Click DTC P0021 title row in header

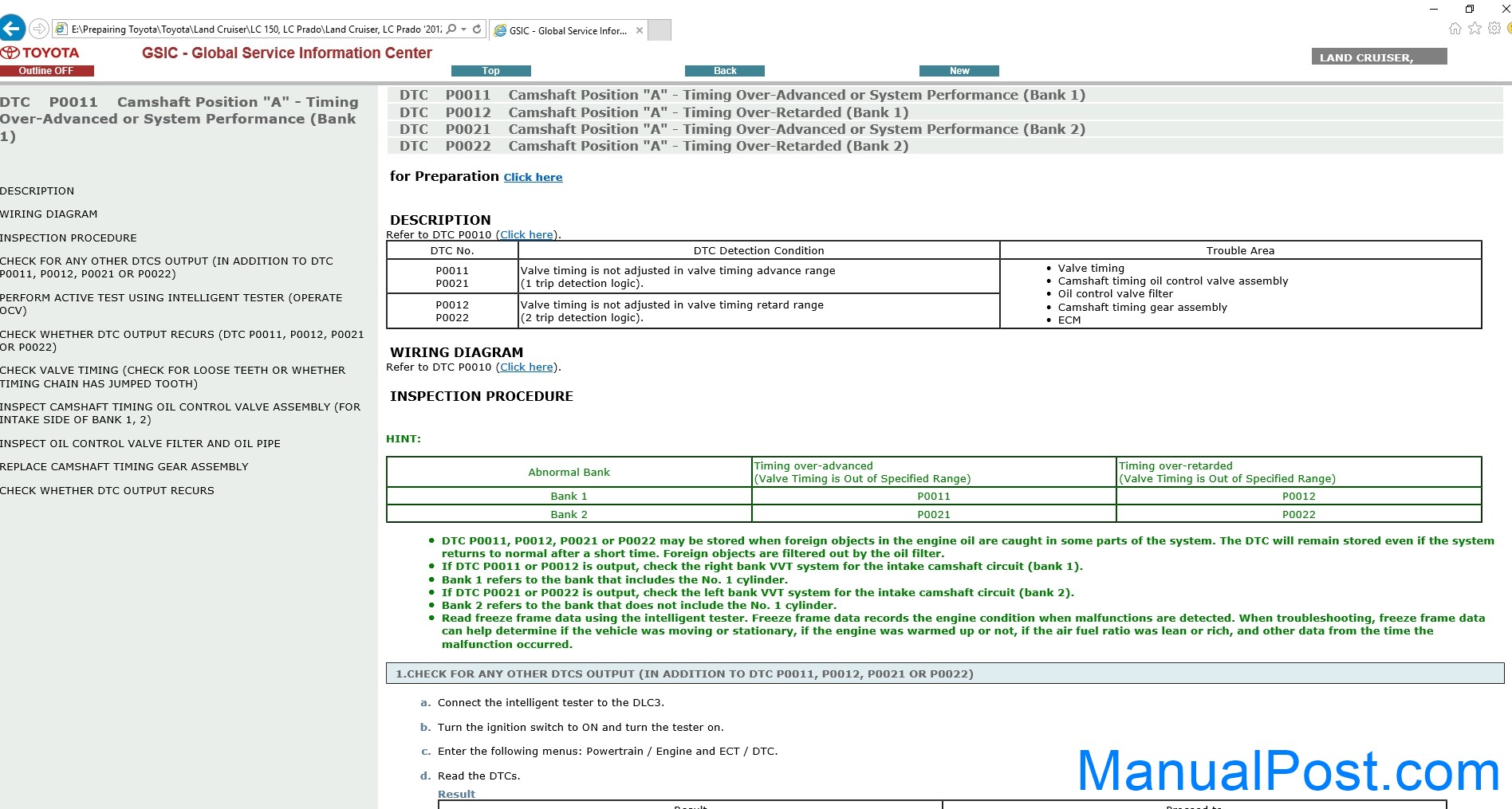tap(945, 130)
